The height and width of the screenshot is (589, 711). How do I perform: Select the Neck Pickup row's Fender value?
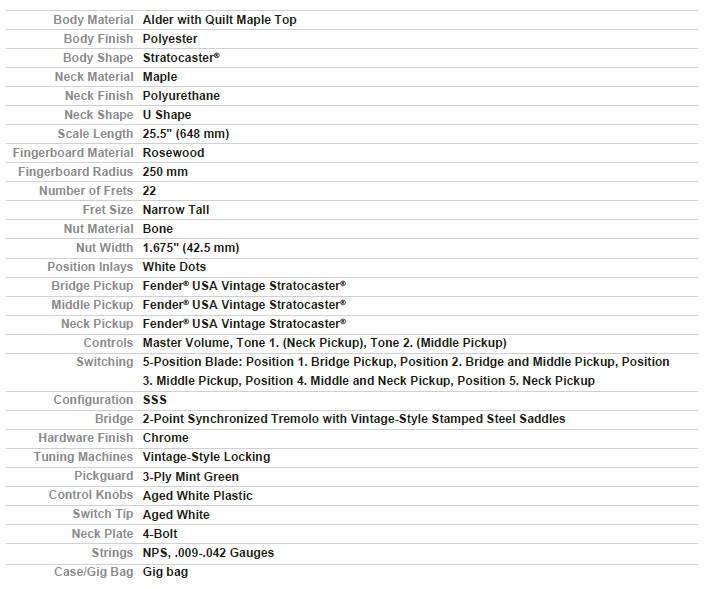tap(244, 325)
